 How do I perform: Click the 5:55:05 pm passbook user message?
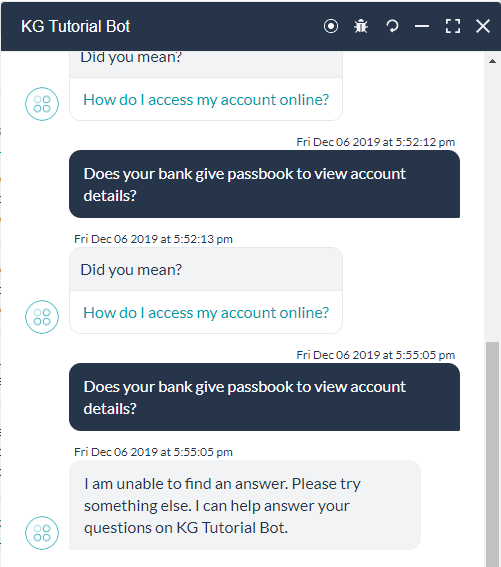(x=264, y=397)
